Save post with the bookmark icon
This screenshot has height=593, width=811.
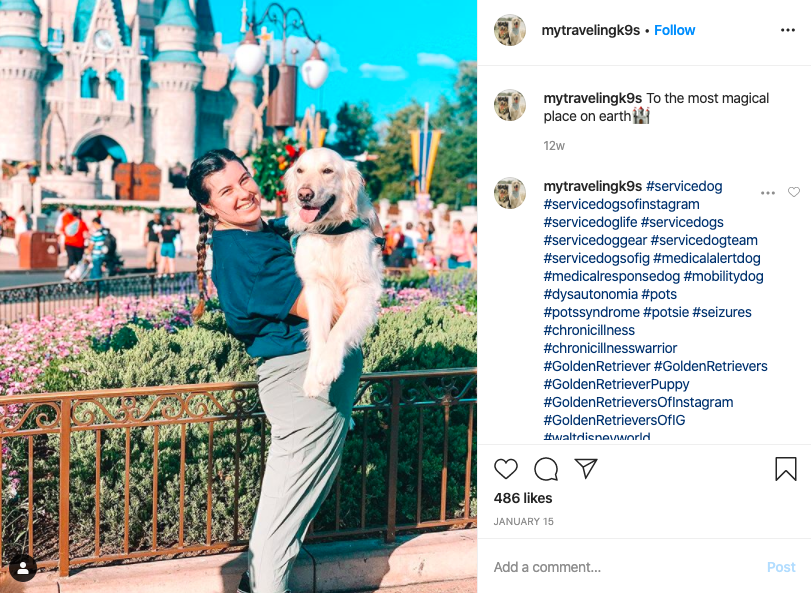[x=785, y=469]
